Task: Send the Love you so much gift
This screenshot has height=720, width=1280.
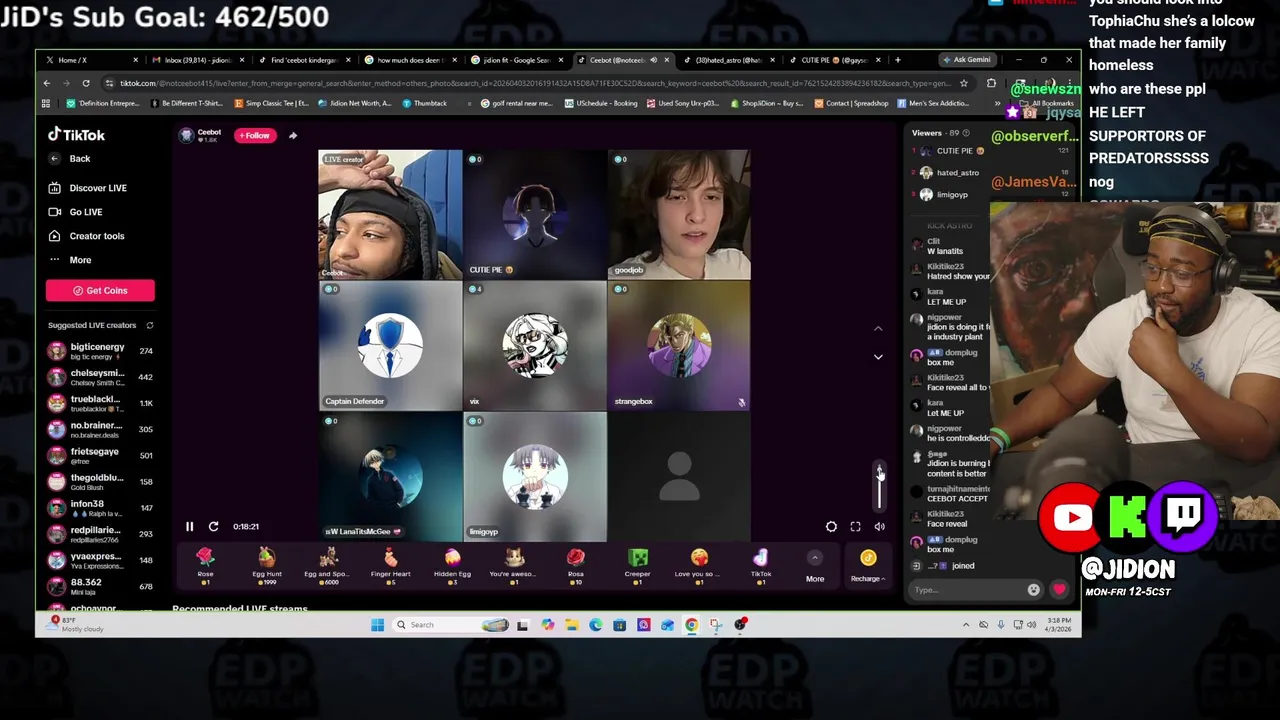Action: [x=699, y=565]
